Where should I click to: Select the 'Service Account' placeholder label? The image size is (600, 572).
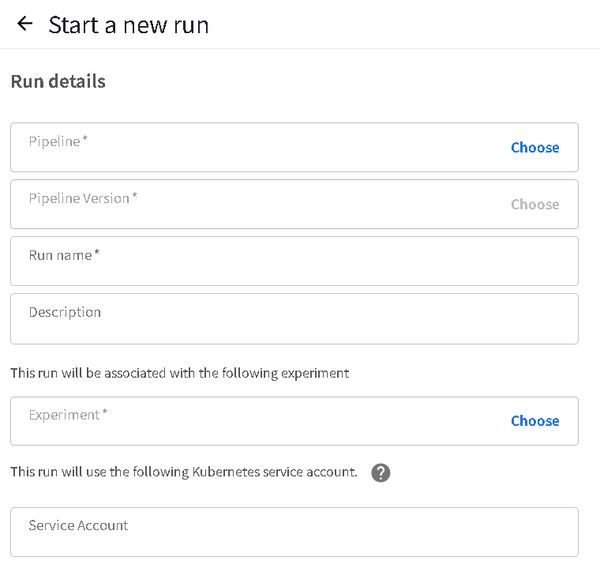78,526
